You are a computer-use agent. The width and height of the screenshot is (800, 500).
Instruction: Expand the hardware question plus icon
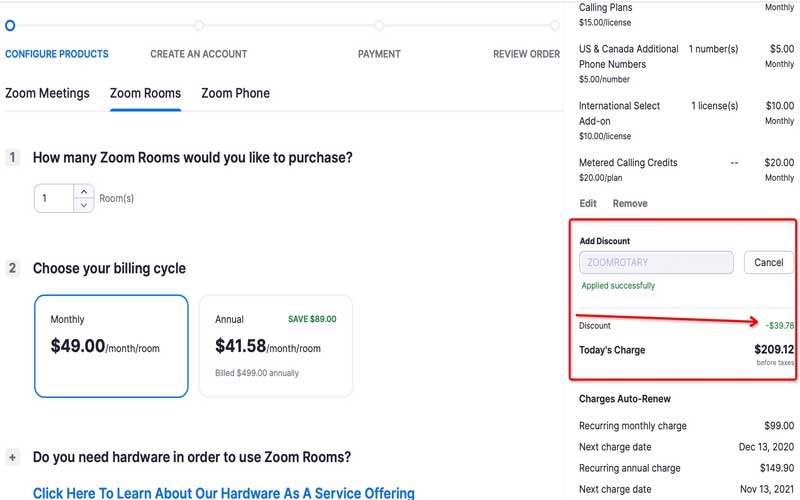coord(13,457)
